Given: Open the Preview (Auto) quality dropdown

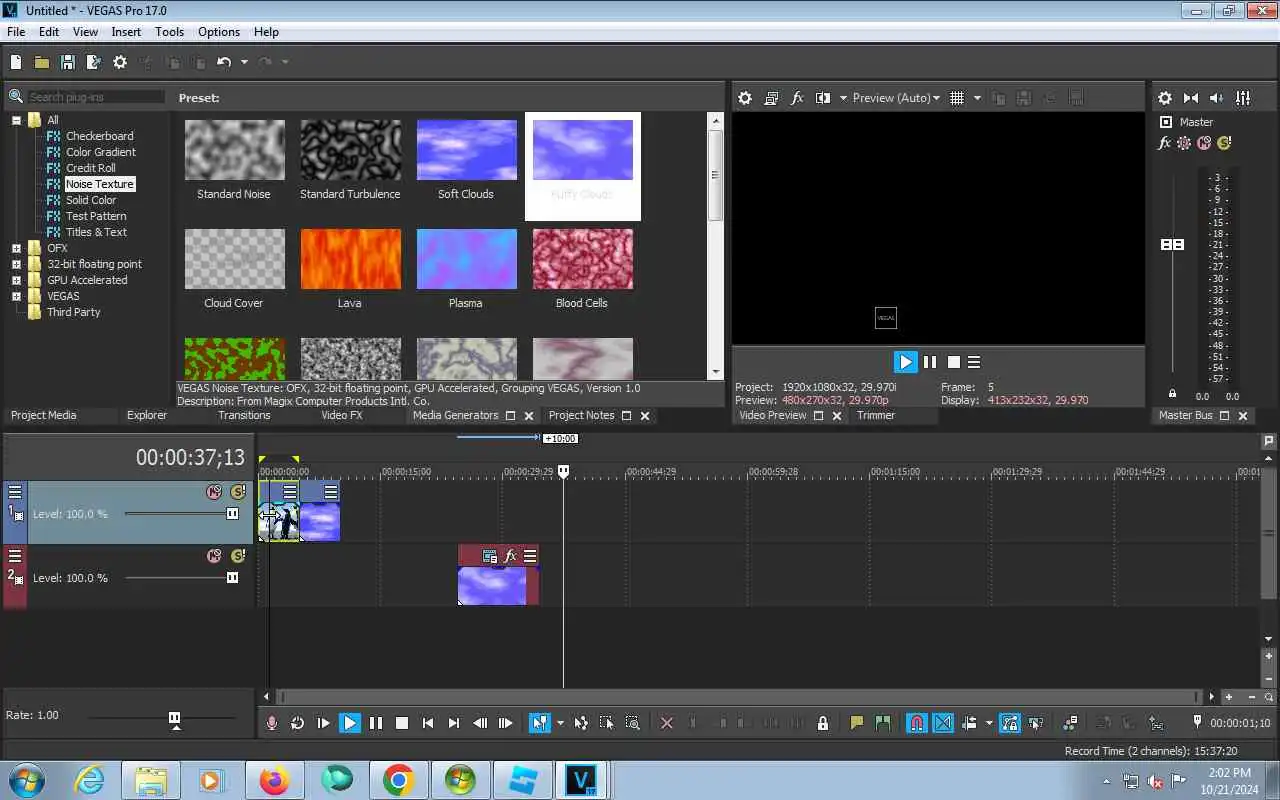Looking at the screenshot, I should click(x=896, y=98).
